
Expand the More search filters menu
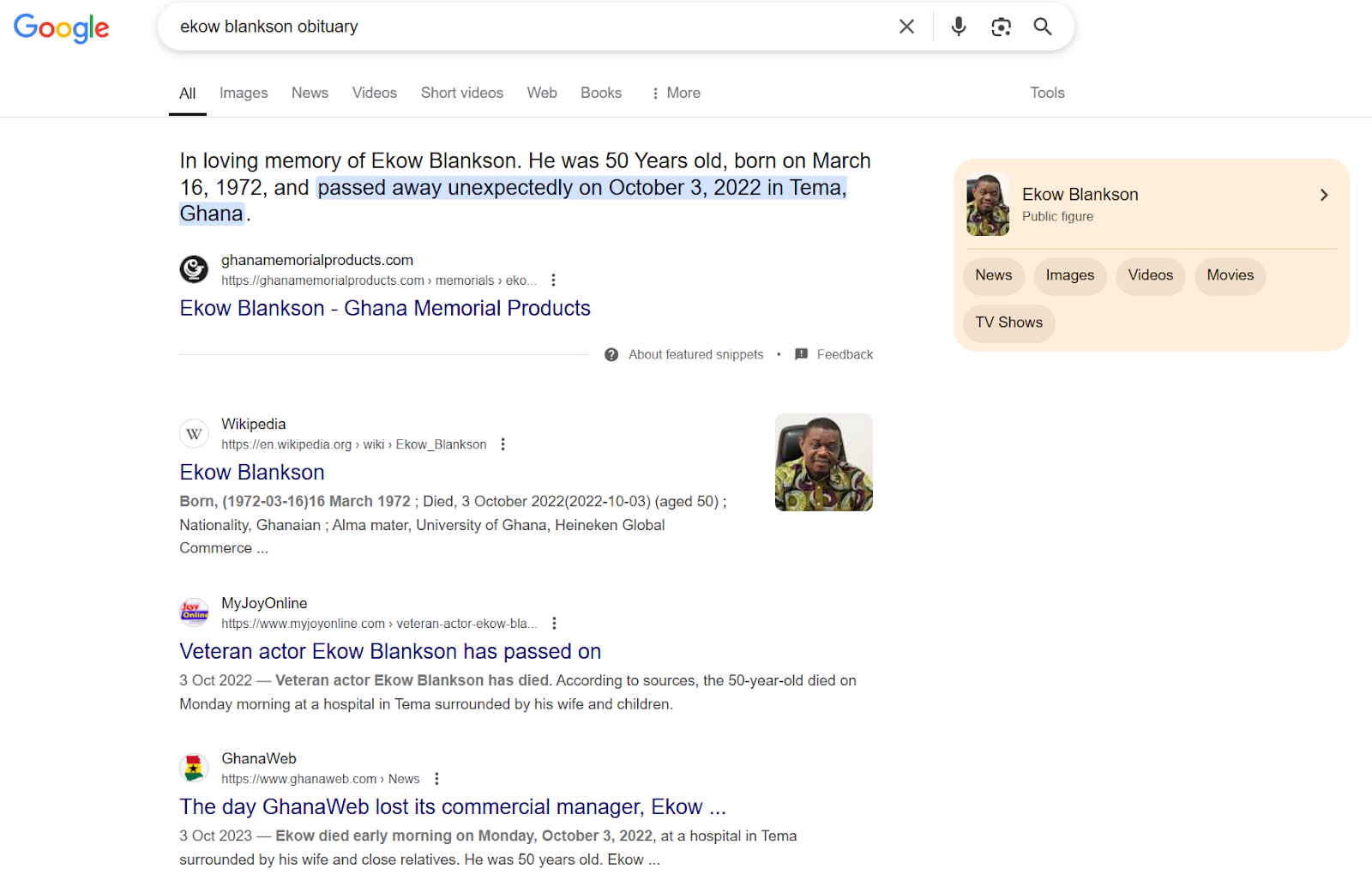coord(676,93)
